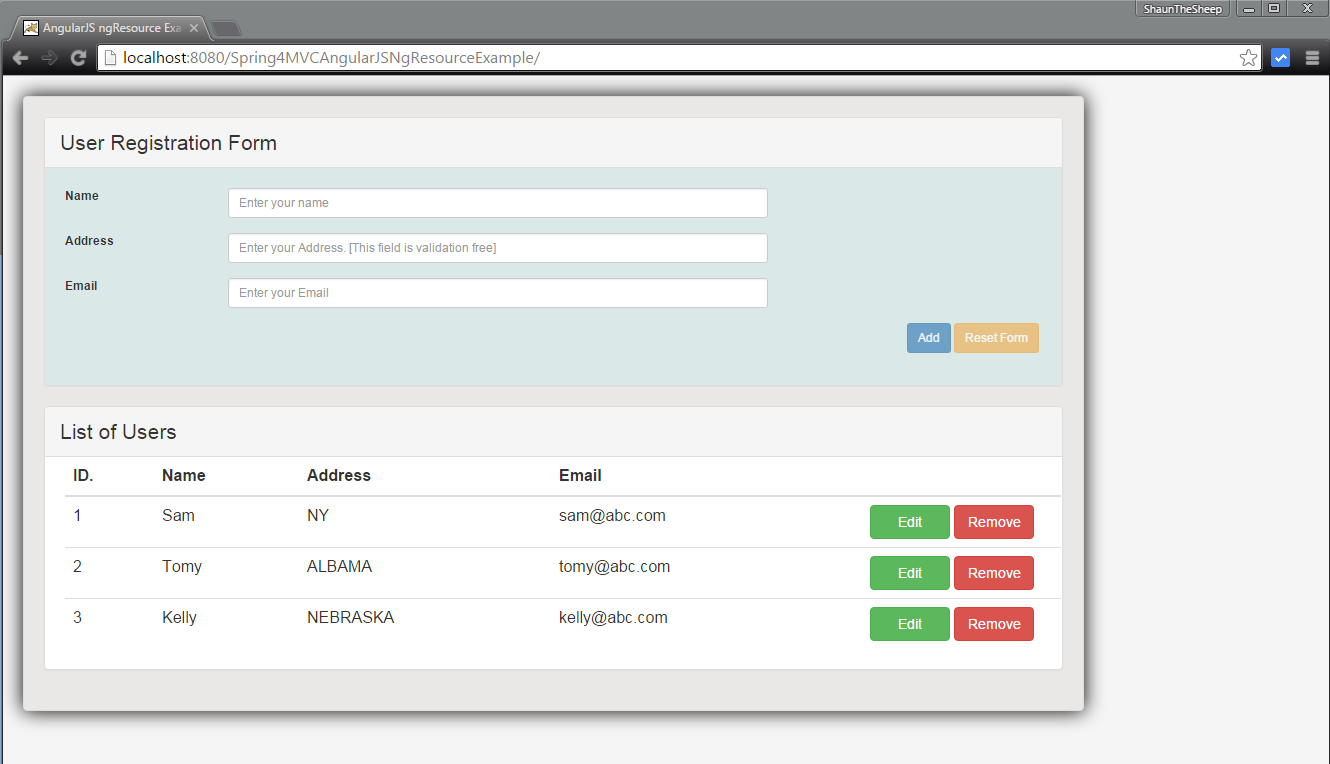Click the browser forward arrow

pyautogui.click(x=48, y=57)
